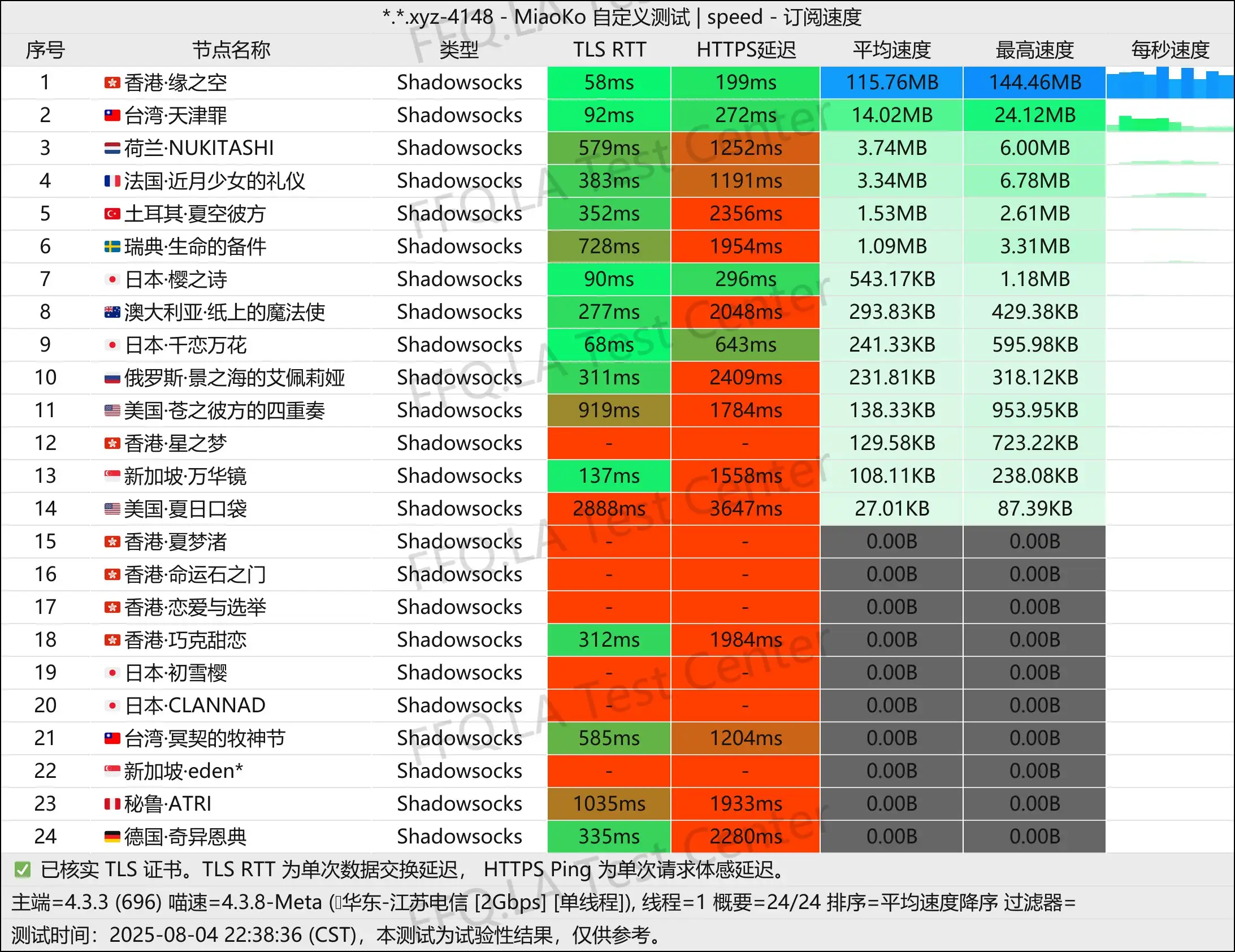Click the Japan flag beside 日本·千恋万花
The width and height of the screenshot is (1235, 952).
[112, 345]
